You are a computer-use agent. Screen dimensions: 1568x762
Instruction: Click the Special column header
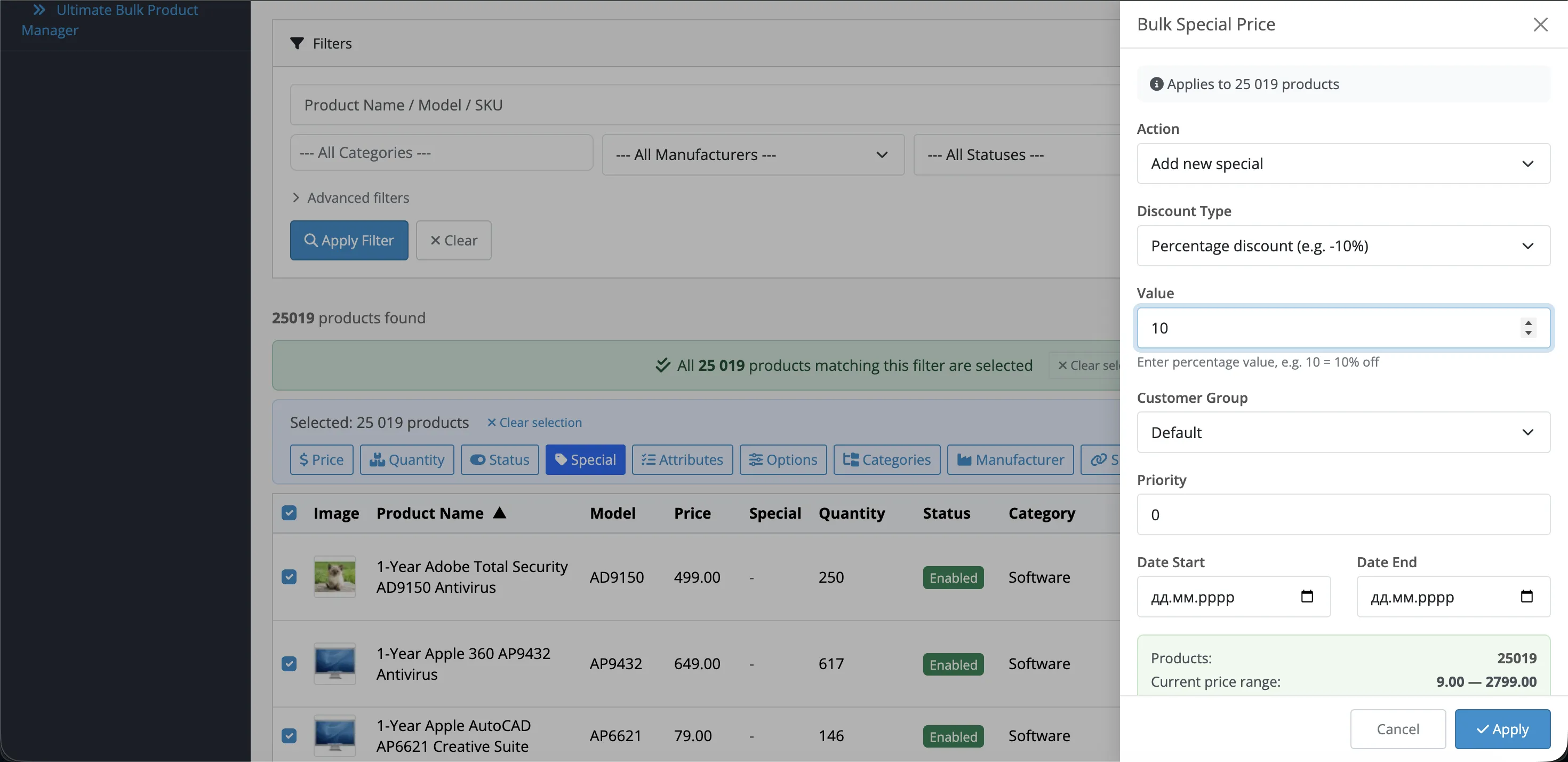click(x=775, y=513)
